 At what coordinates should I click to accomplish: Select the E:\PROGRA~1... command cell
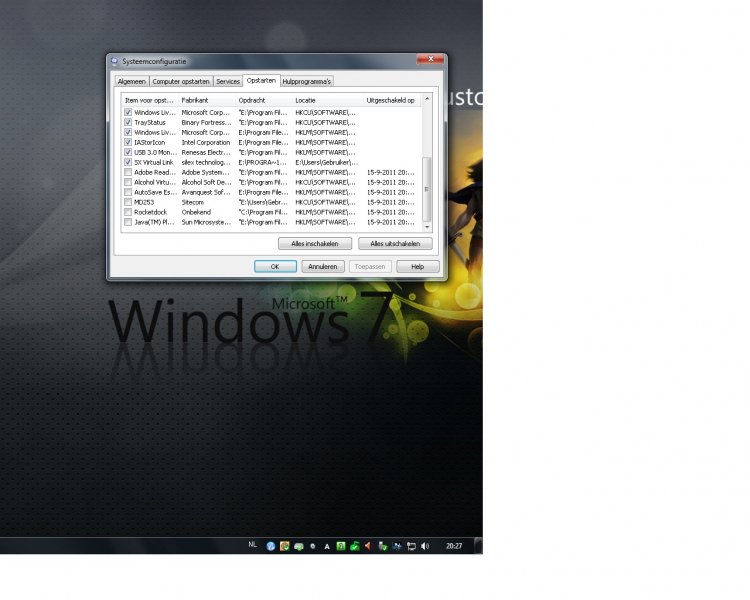(x=263, y=162)
